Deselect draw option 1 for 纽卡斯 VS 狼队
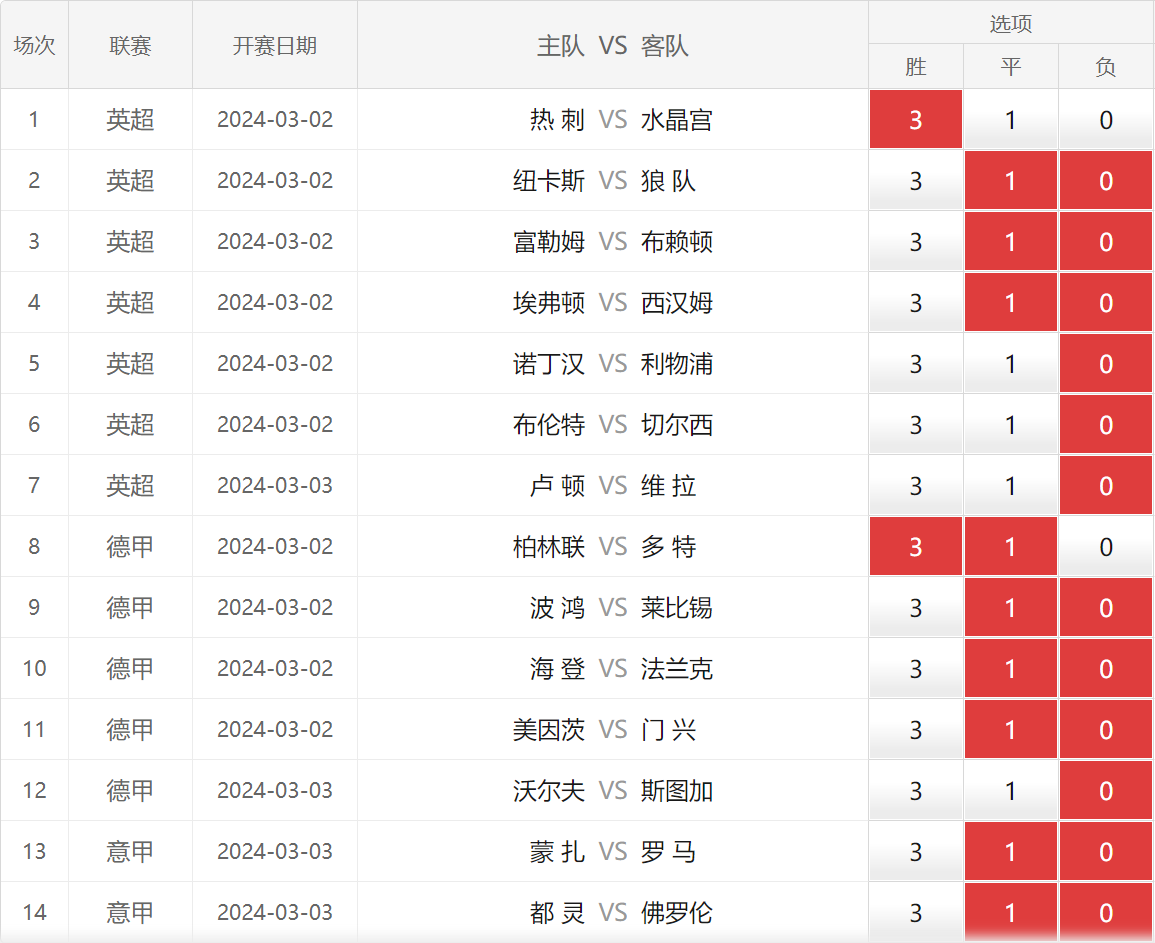Image resolution: width=1155 pixels, height=943 pixels. [x=1011, y=180]
